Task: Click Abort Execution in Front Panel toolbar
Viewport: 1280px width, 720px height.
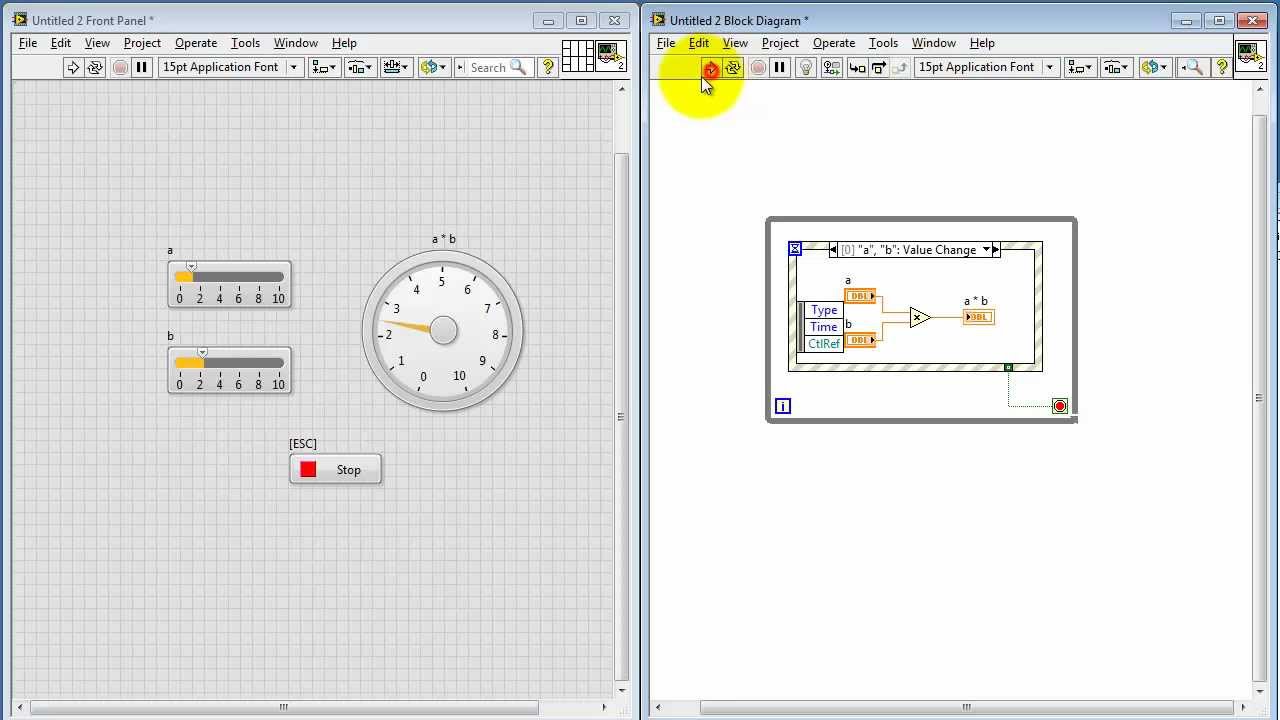Action: pos(119,67)
